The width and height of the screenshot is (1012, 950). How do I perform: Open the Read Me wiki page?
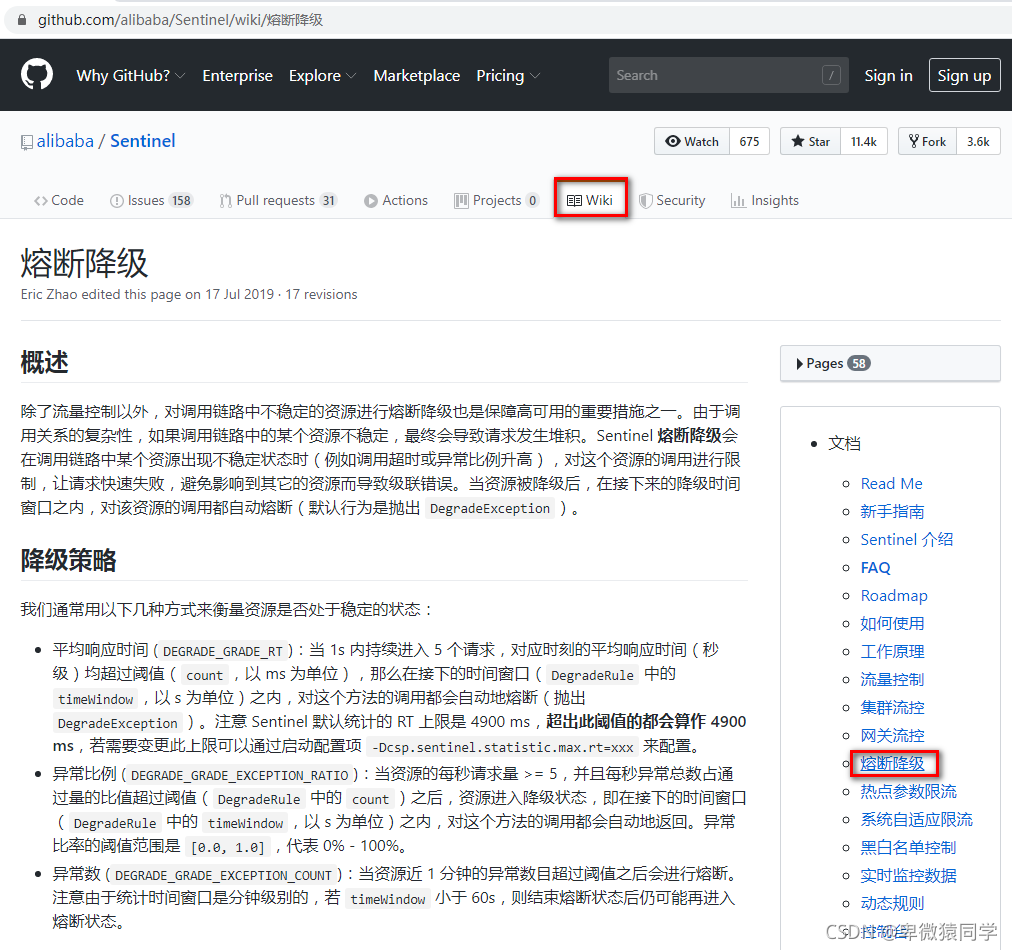pos(891,483)
